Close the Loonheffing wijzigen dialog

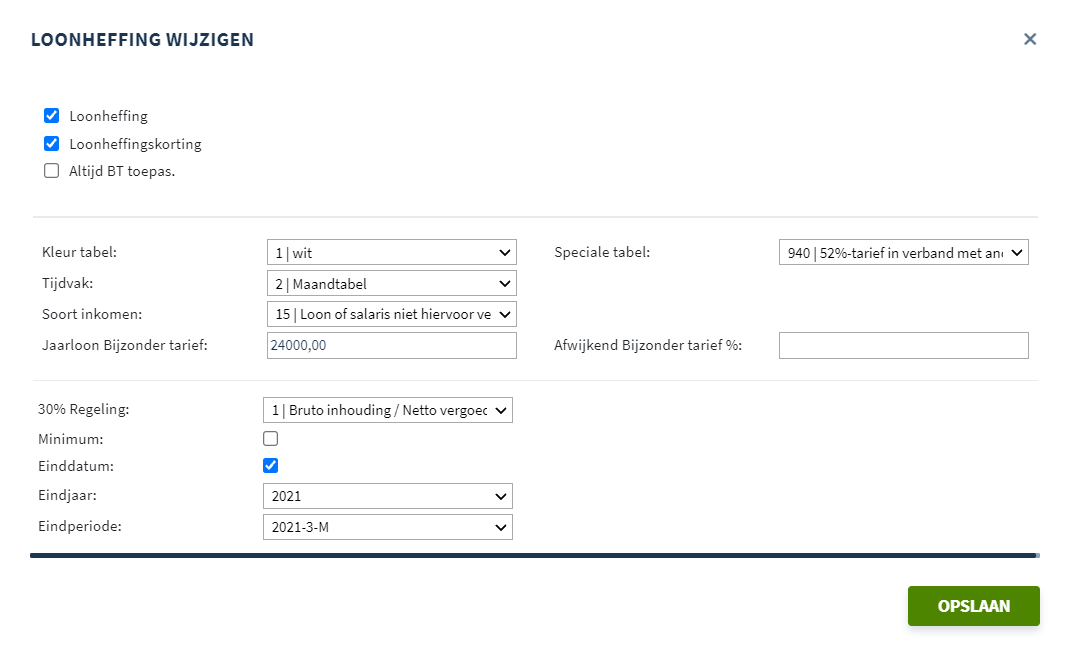click(x=1030, y=39)
